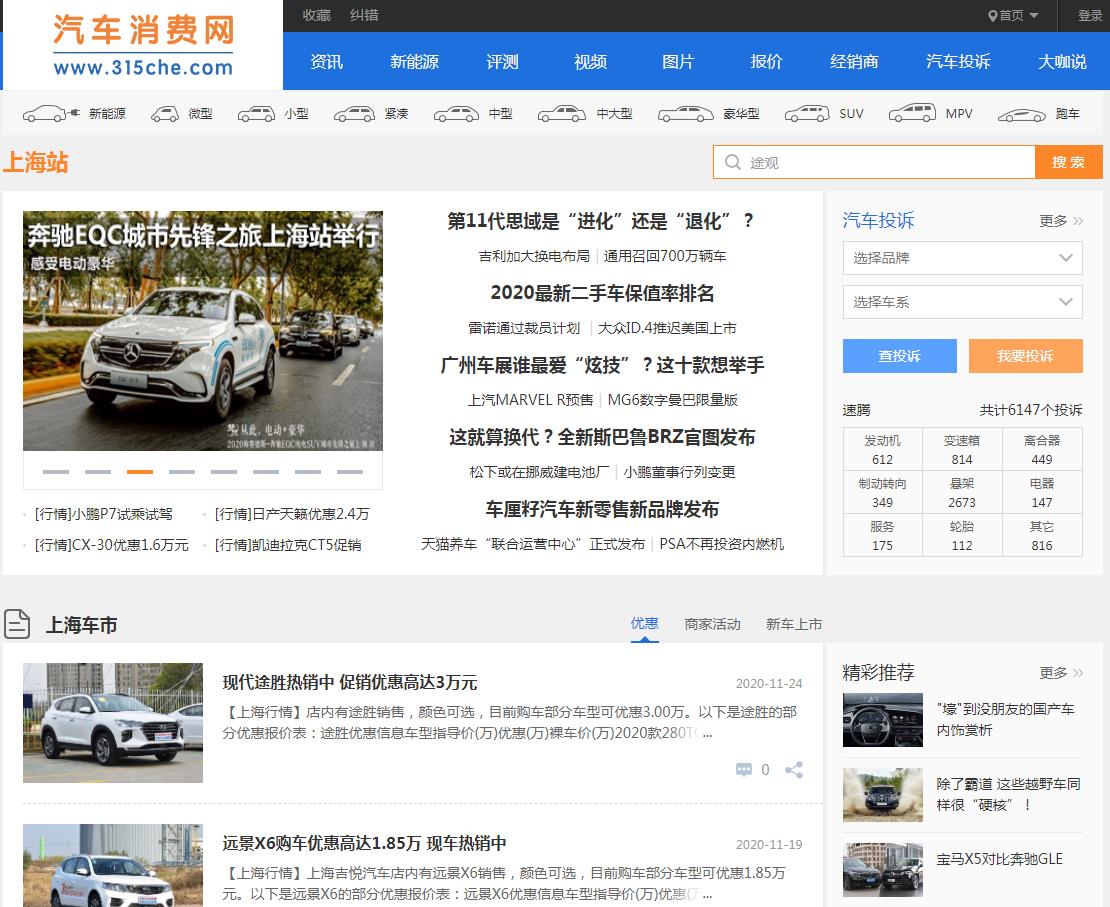Open article 远景X6购车优惠高达1.85万
The image size is (1110, 907).
(x=365, y=843)
